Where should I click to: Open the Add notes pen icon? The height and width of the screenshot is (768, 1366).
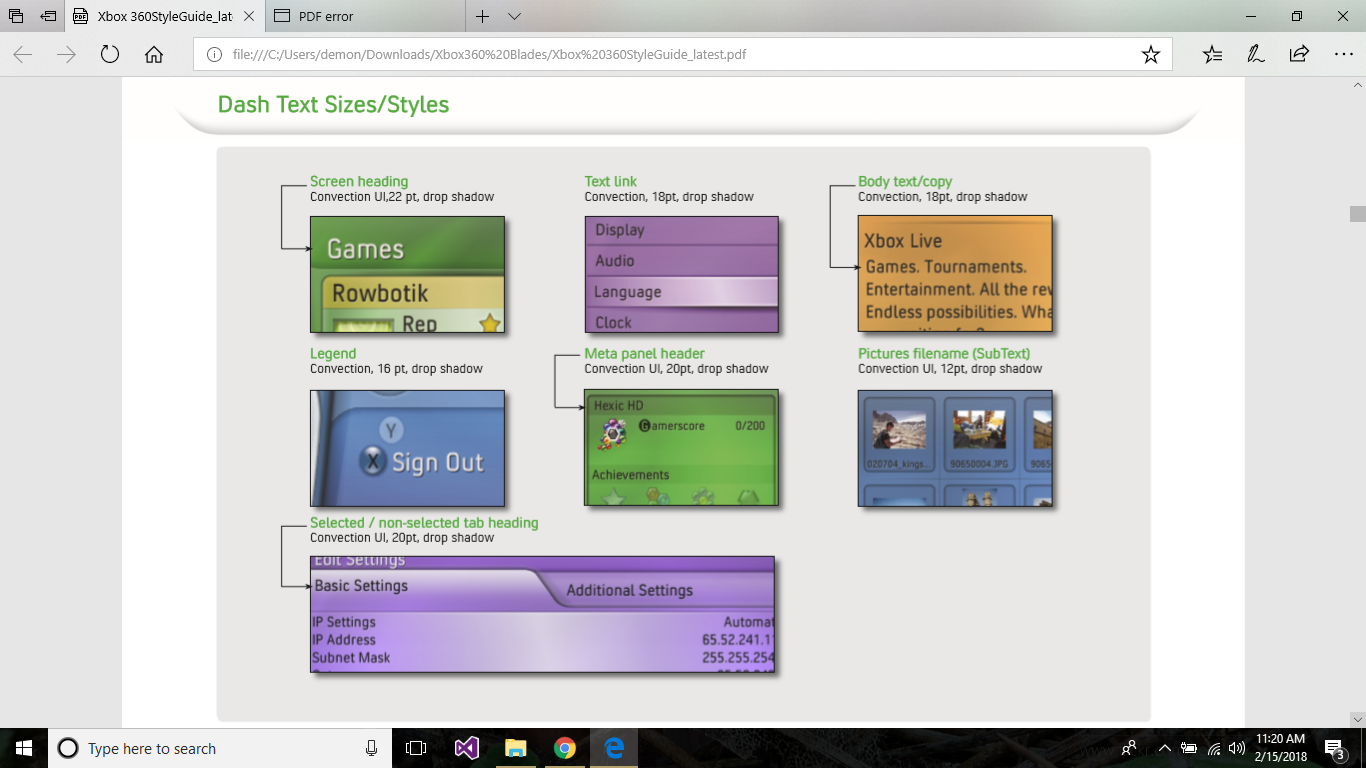[1256, 55]
